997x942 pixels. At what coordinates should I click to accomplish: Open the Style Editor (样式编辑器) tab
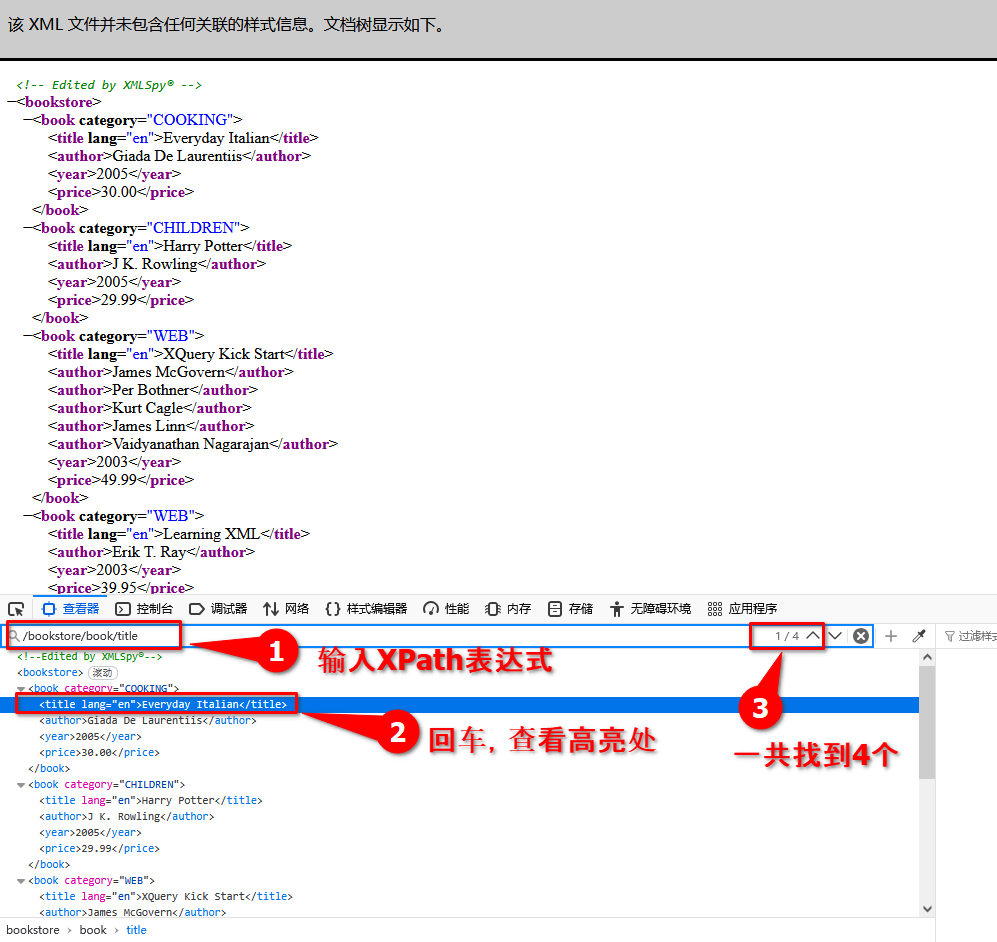(366, 609)
